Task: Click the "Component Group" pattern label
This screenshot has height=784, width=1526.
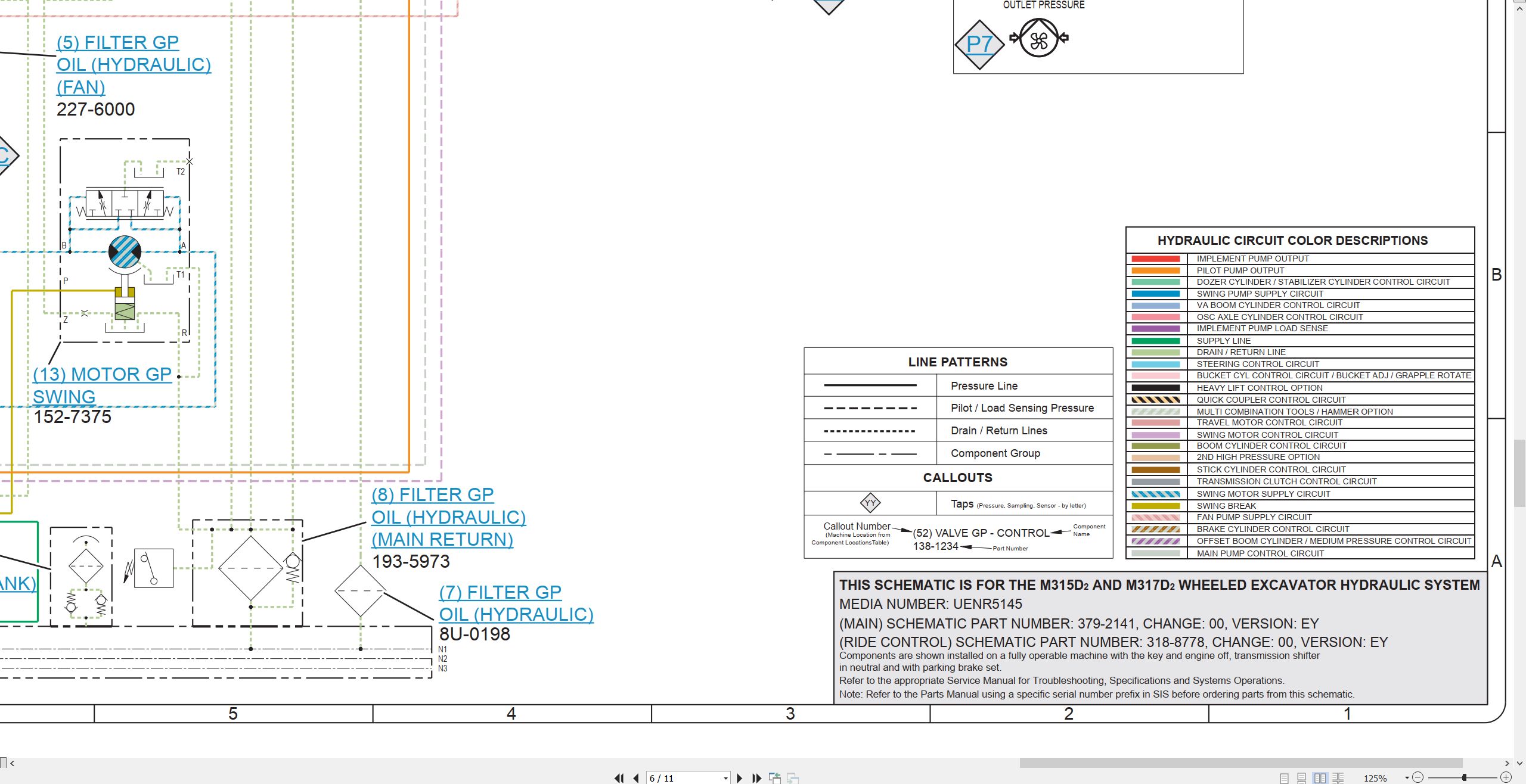Action: [x=995, y=453]
